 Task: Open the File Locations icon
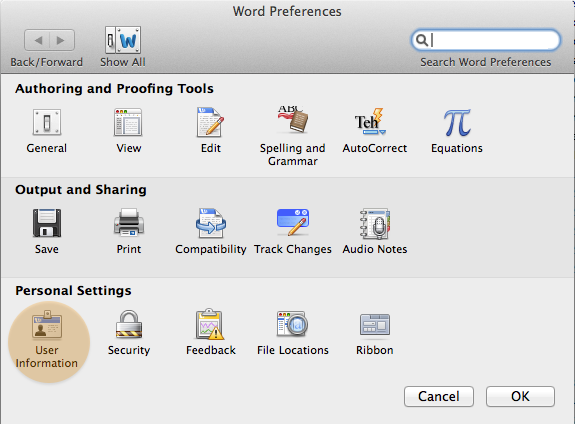pos(292,324)
